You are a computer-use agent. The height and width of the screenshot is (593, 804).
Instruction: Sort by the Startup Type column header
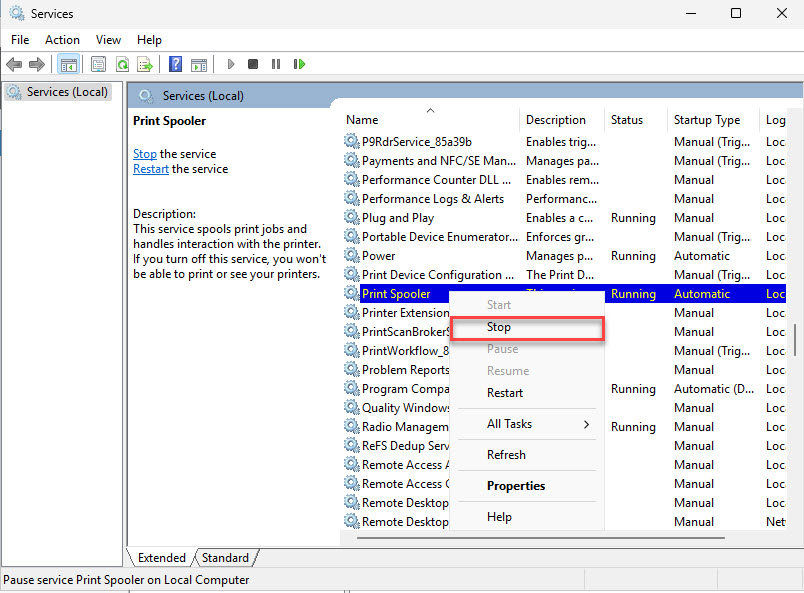[713, 120]
